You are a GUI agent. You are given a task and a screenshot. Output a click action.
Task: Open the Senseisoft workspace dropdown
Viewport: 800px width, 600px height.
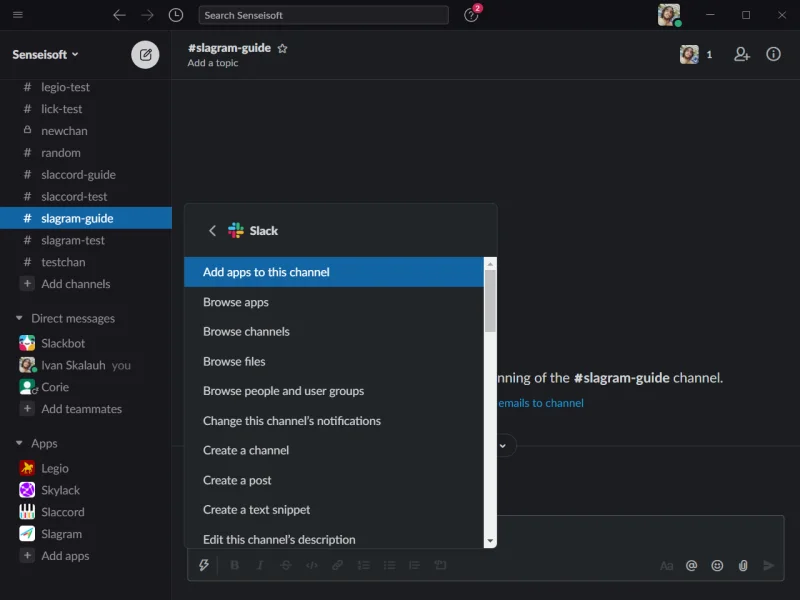(45, 55)
